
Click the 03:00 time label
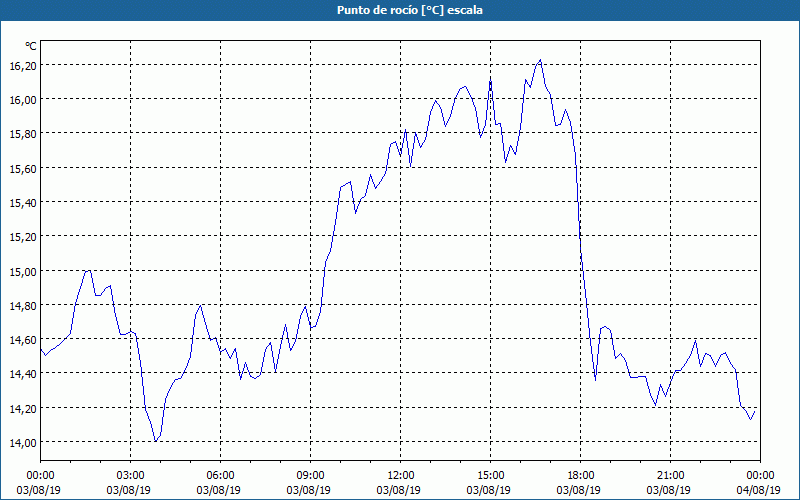(x=131, y=476)
